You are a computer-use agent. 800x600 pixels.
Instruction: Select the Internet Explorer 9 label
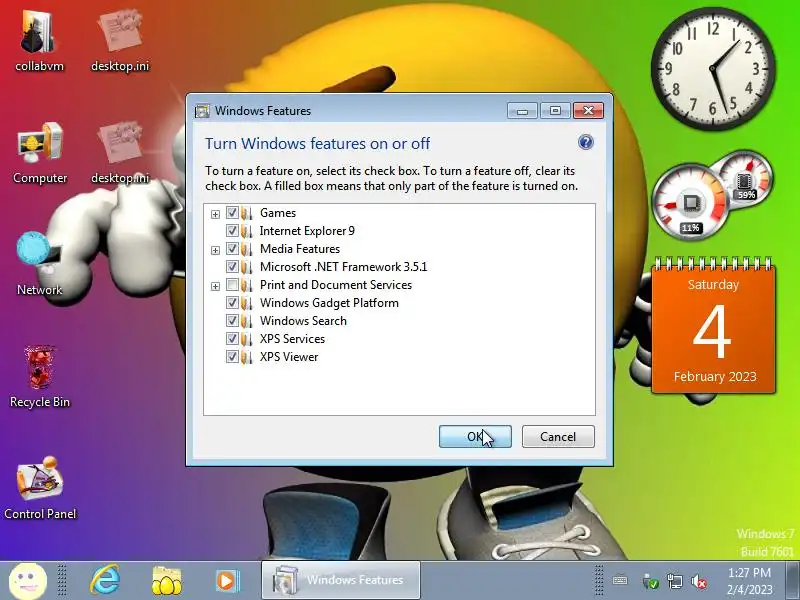pyautogui.click(x=307, y=231)
